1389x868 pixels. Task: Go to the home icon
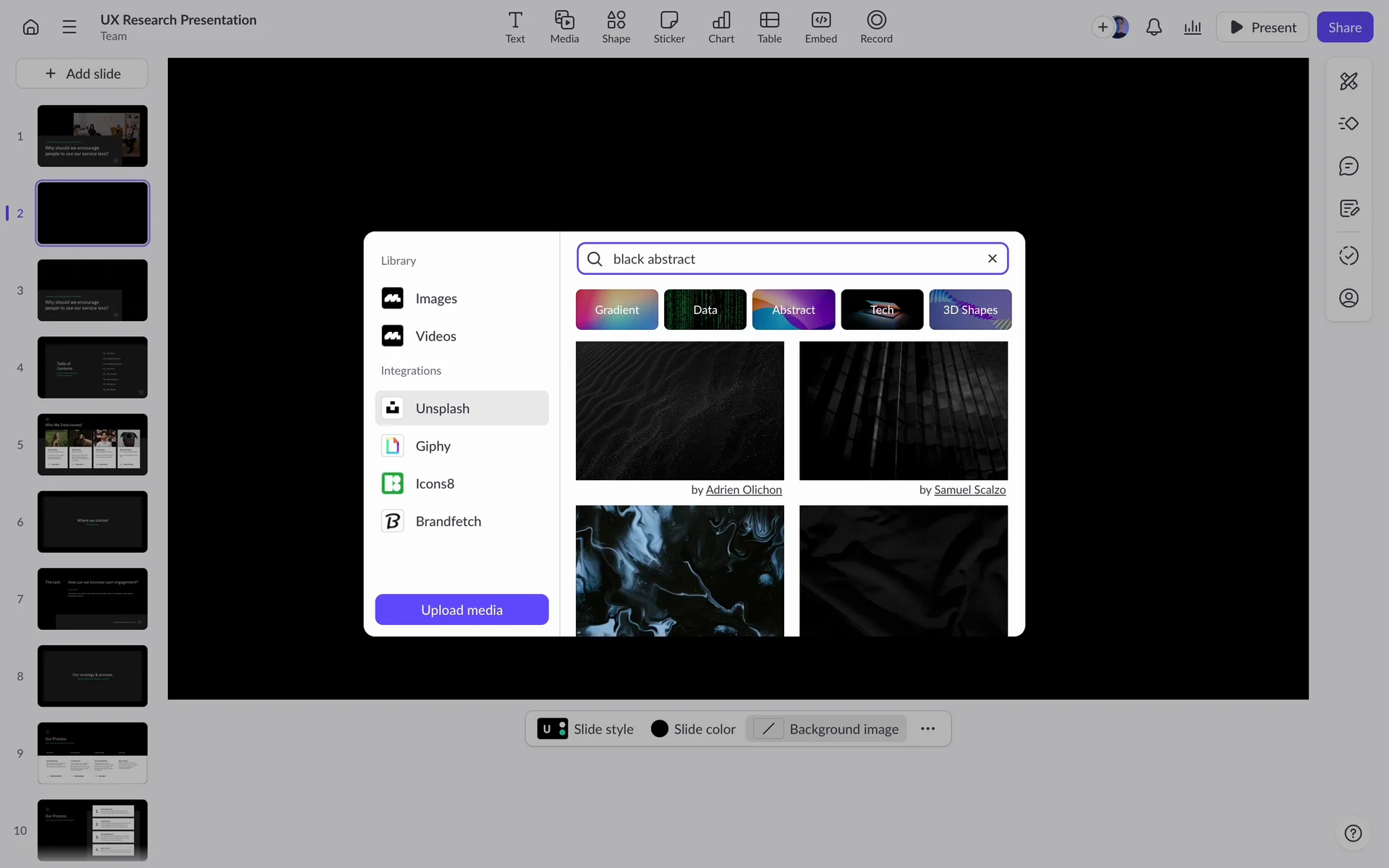(x=30, y=27)
